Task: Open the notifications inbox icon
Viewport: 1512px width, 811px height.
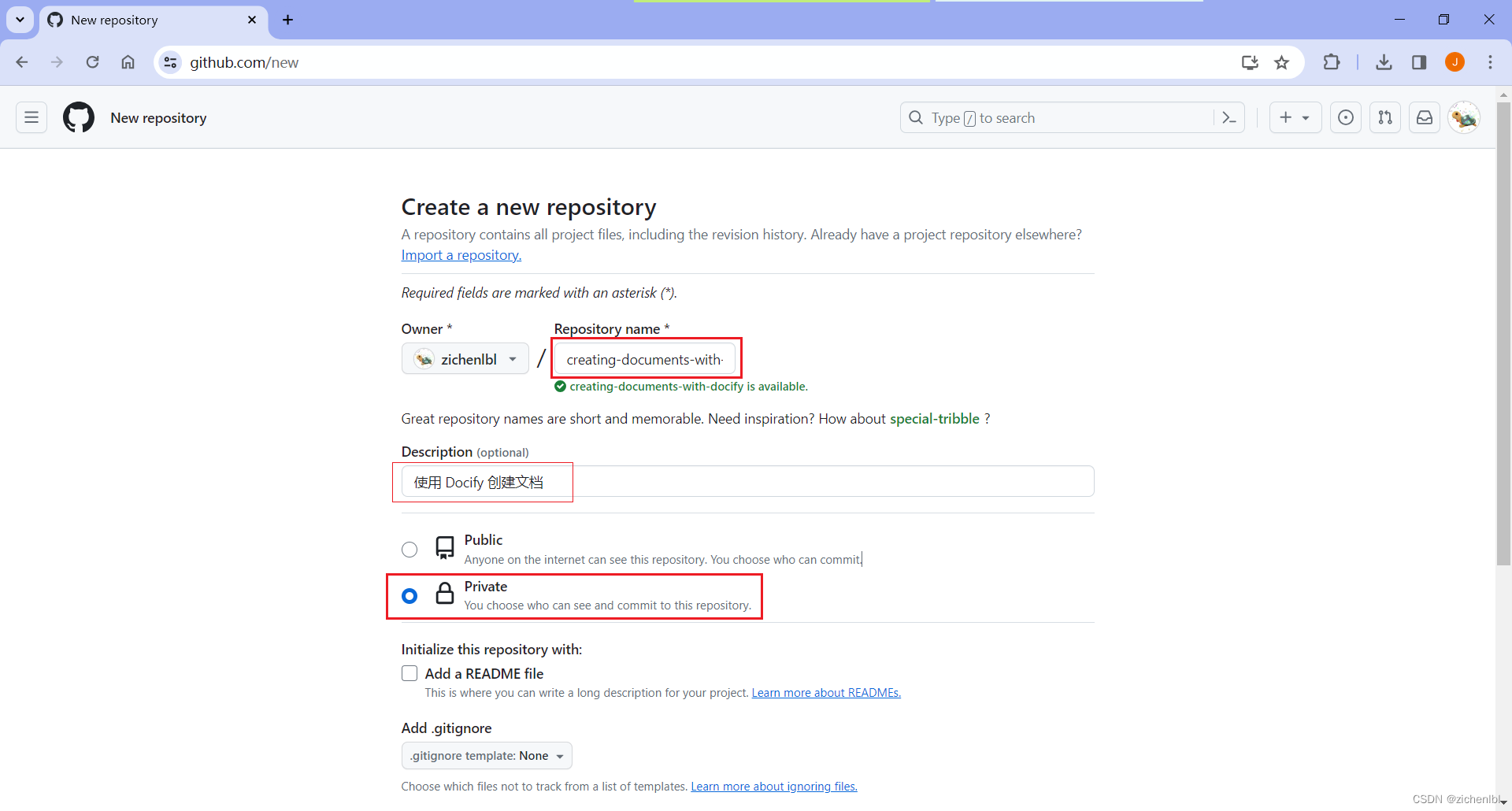Action: point(1425,117)
